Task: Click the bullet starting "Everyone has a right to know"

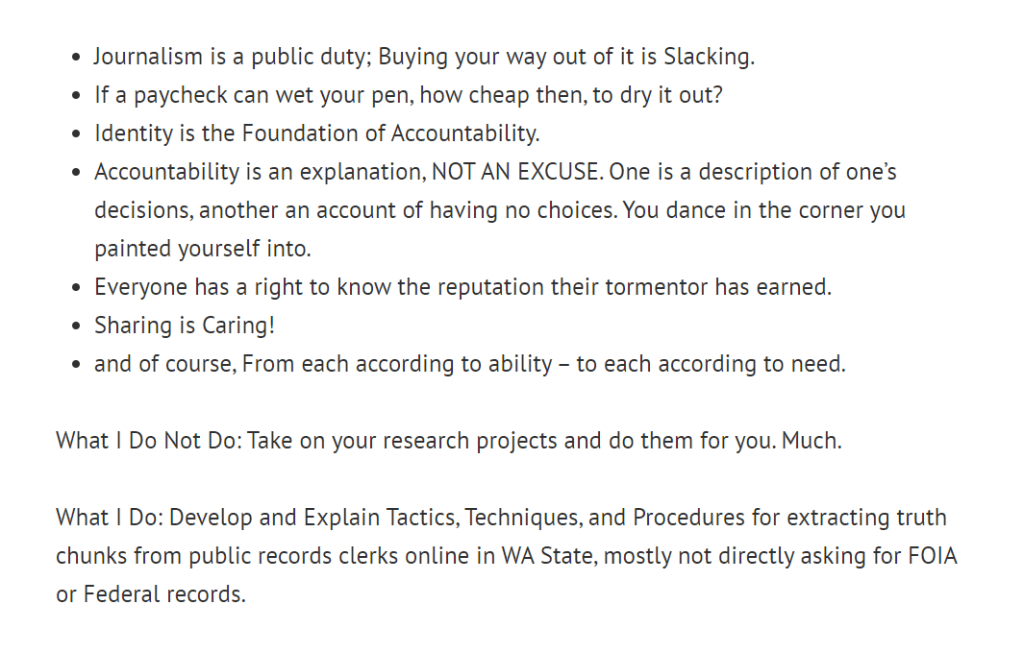Action: coord(462,287)
